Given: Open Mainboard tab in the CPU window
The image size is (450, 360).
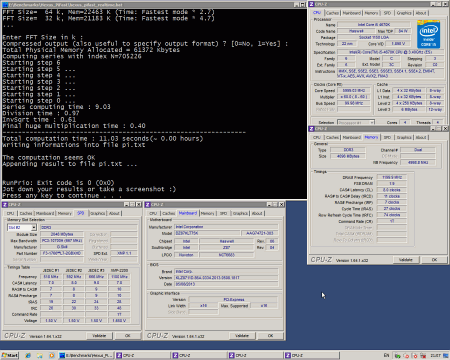Looking at the screenshot, I should click(x=352, y=13).
